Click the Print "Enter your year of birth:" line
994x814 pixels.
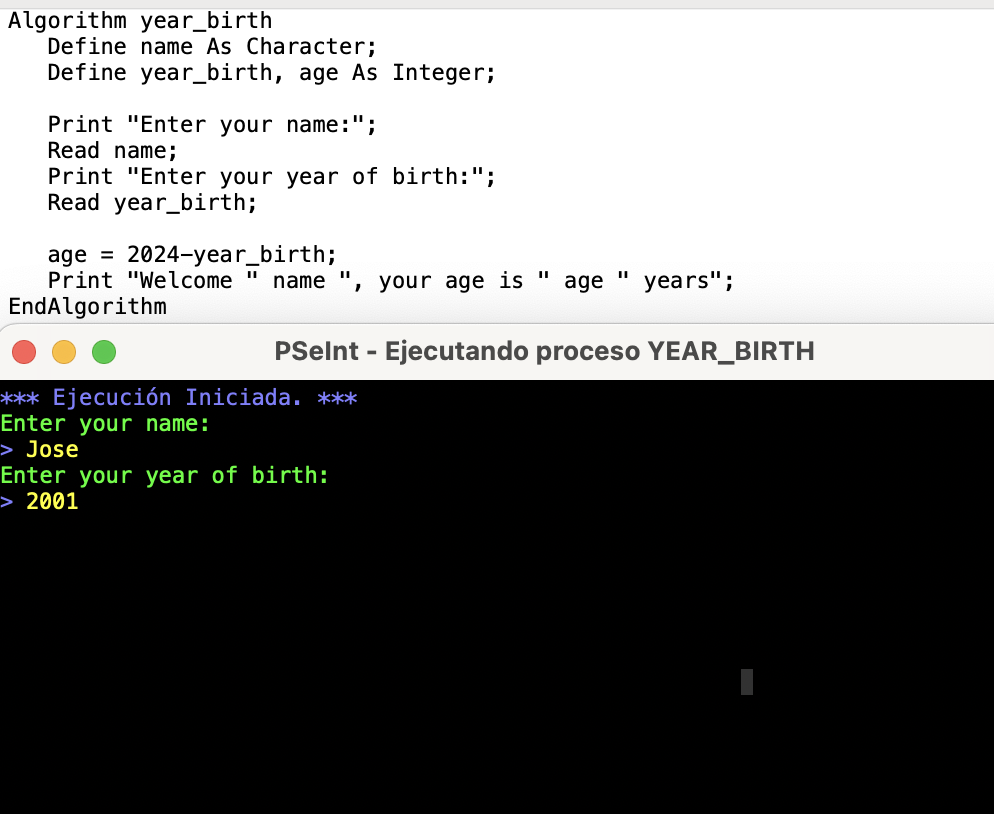pyautogui.click(x=271, y=176)
